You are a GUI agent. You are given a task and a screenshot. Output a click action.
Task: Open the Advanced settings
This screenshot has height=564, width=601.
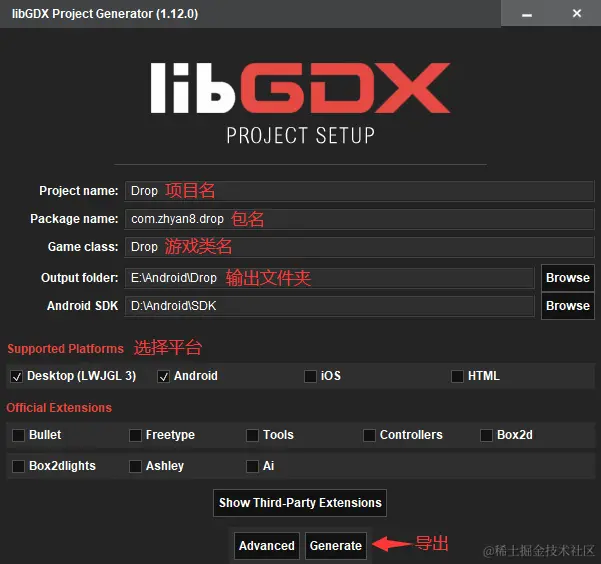(x=267, y=546)
